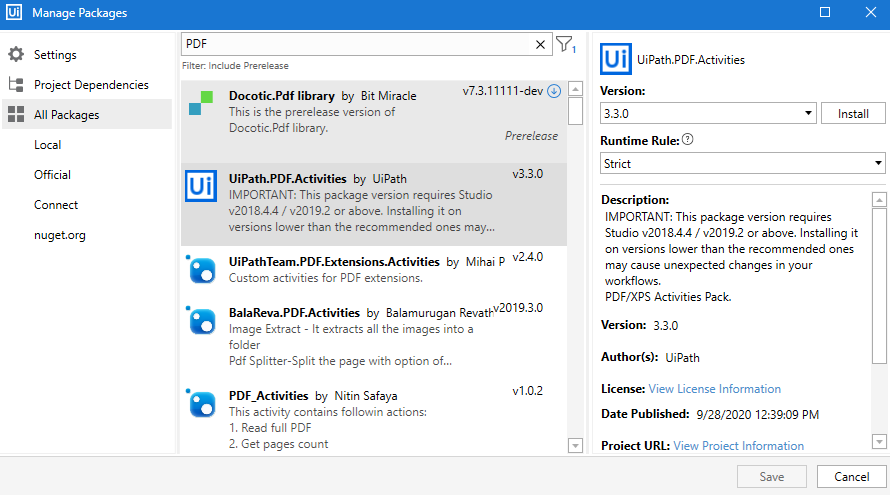Click the Runtime Rule help question mark

click(x=687, y=139)
